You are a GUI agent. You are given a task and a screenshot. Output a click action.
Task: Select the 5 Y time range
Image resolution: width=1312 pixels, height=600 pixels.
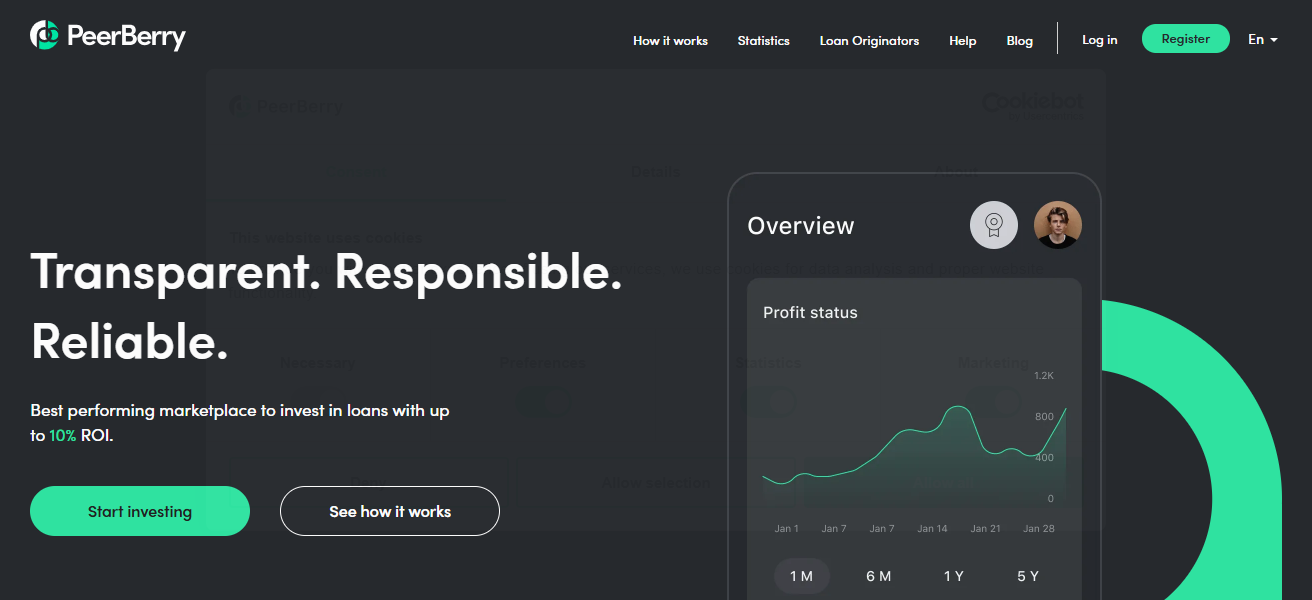click(1027, 576)
